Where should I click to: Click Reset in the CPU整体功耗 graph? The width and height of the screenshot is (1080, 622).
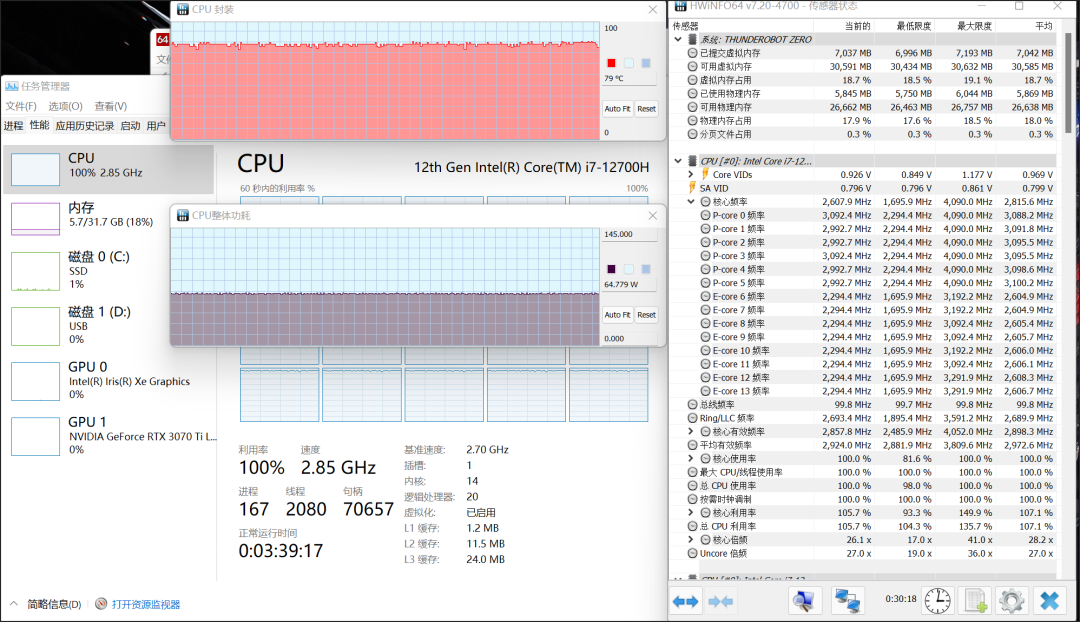point(646,315)
